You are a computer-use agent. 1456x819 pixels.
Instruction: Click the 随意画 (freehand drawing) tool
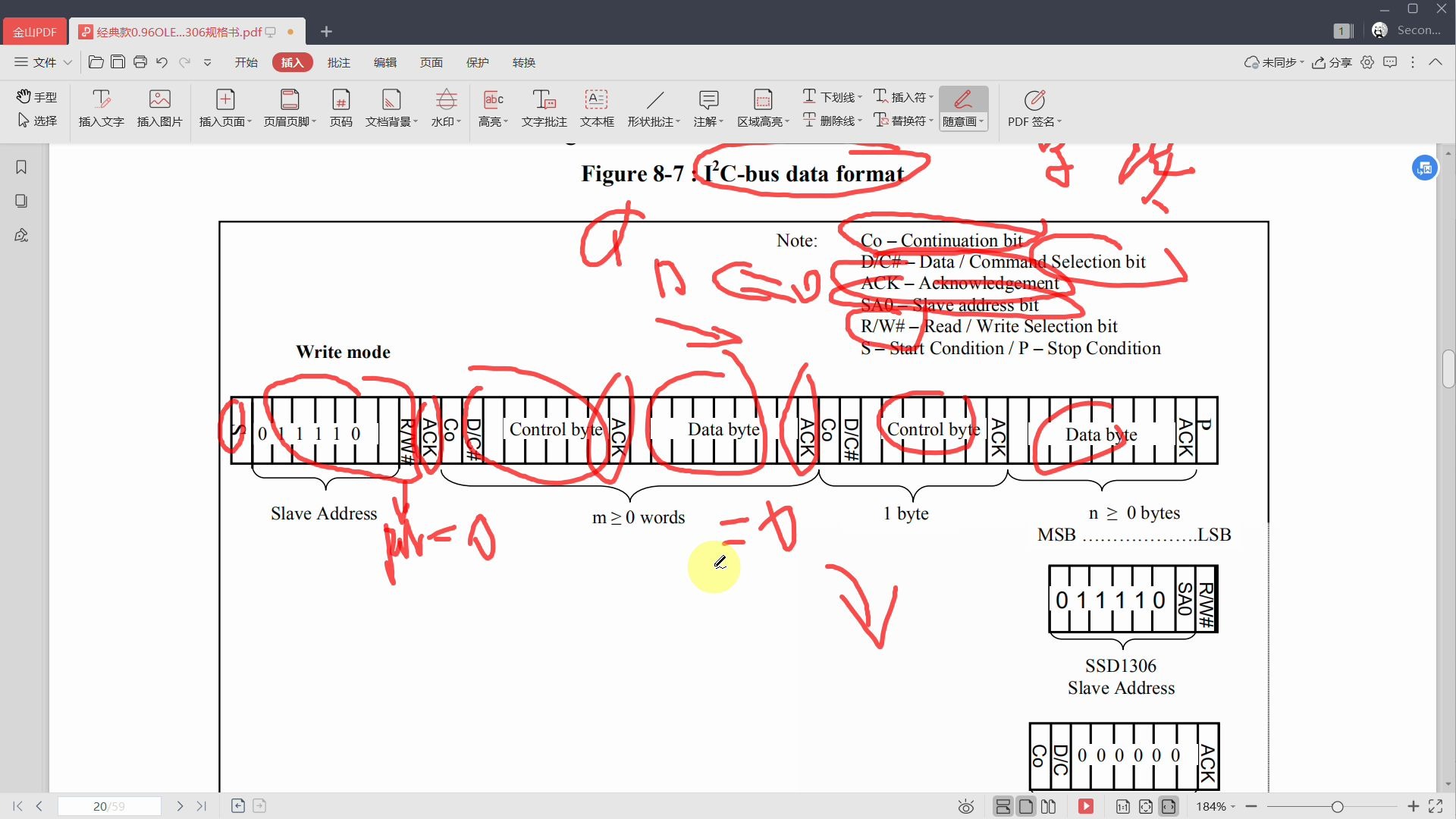pos(964,107)
